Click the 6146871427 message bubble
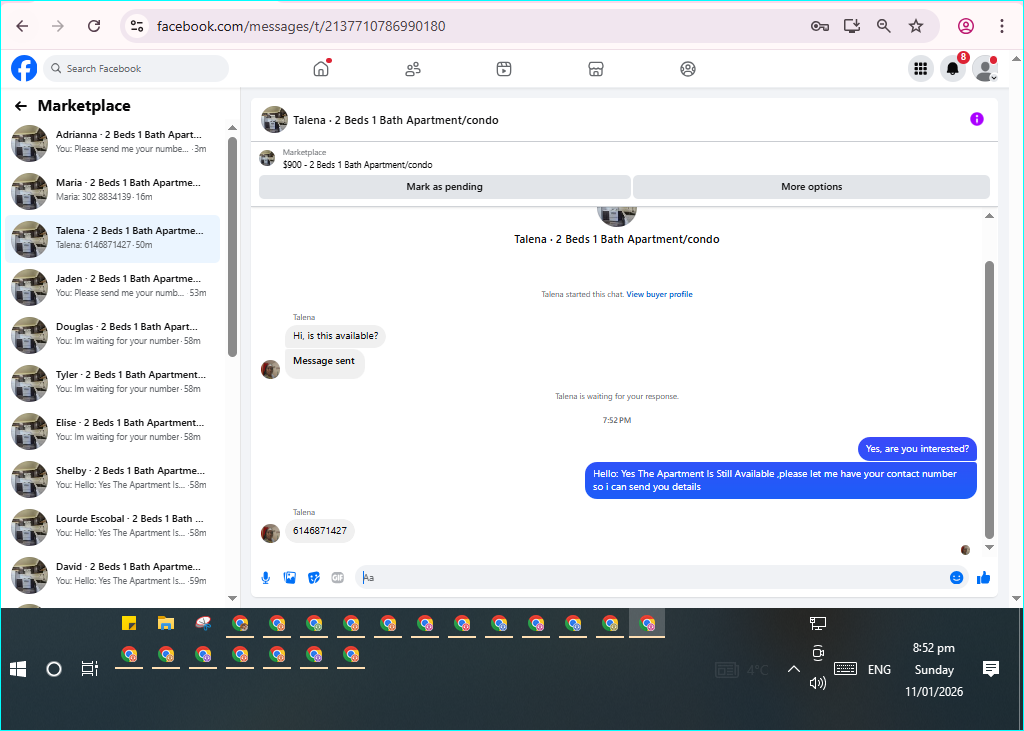Viewport: 1024px width, 731px height. coord(320,530)
